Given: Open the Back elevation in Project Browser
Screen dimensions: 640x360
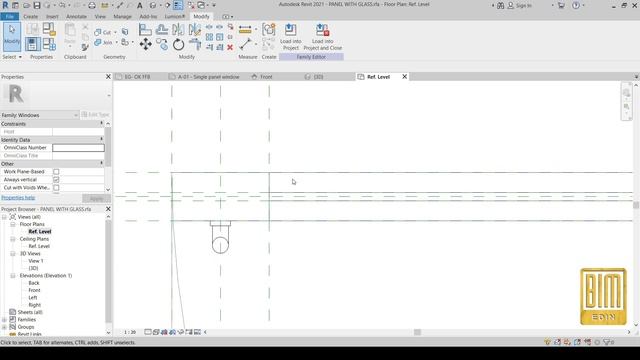Looking at the screenshot, I should coord(34,283).
